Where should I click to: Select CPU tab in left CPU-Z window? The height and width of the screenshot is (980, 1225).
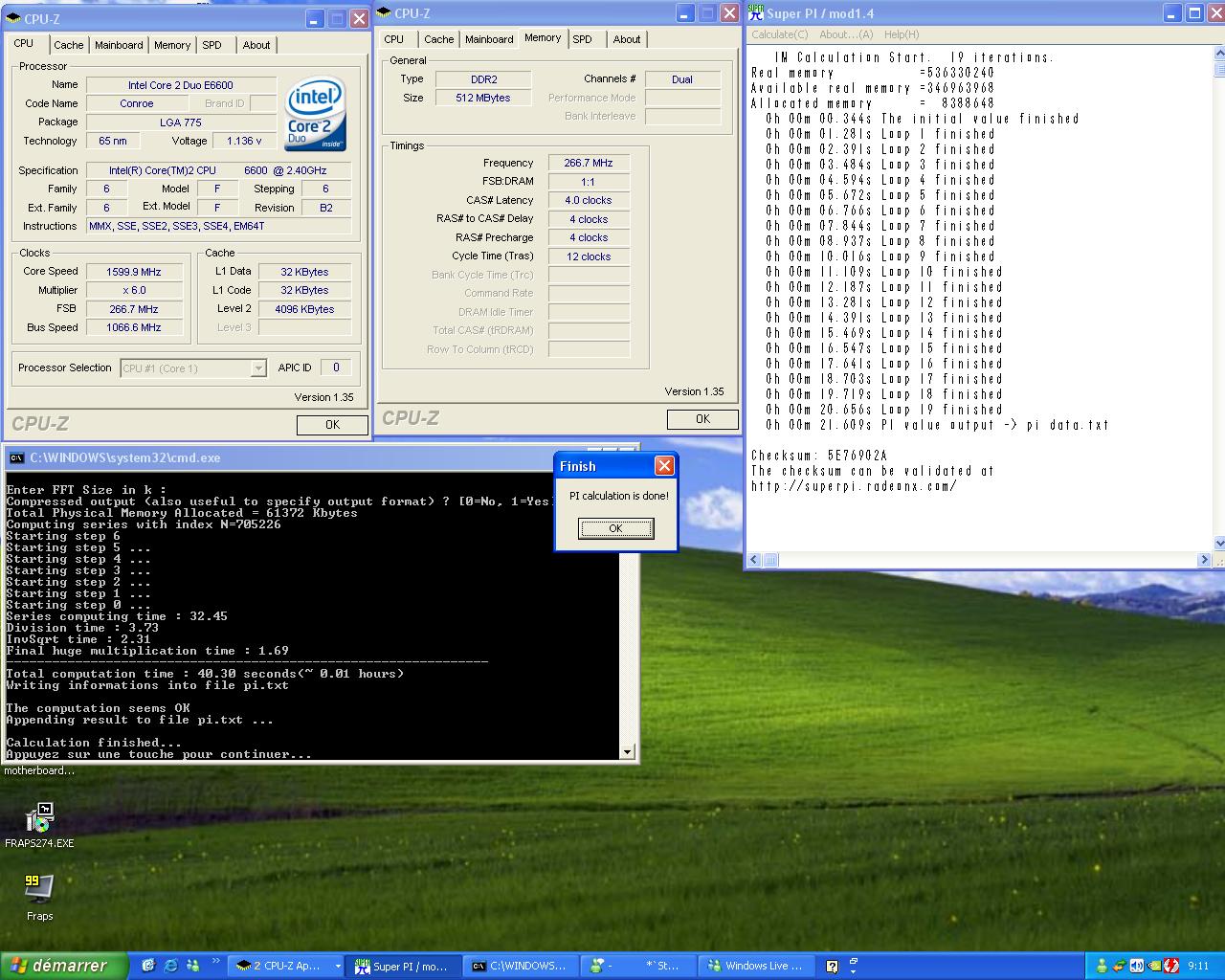(x=24, y=43)
